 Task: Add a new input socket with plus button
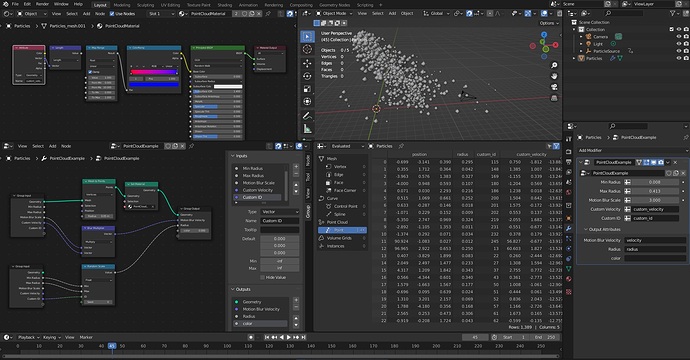point(296,167)
